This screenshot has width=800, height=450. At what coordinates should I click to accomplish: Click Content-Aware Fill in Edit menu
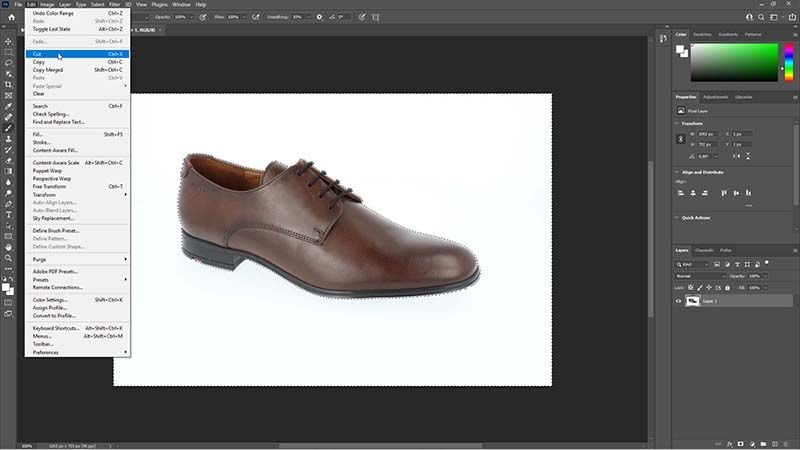(x=55, y=150)
